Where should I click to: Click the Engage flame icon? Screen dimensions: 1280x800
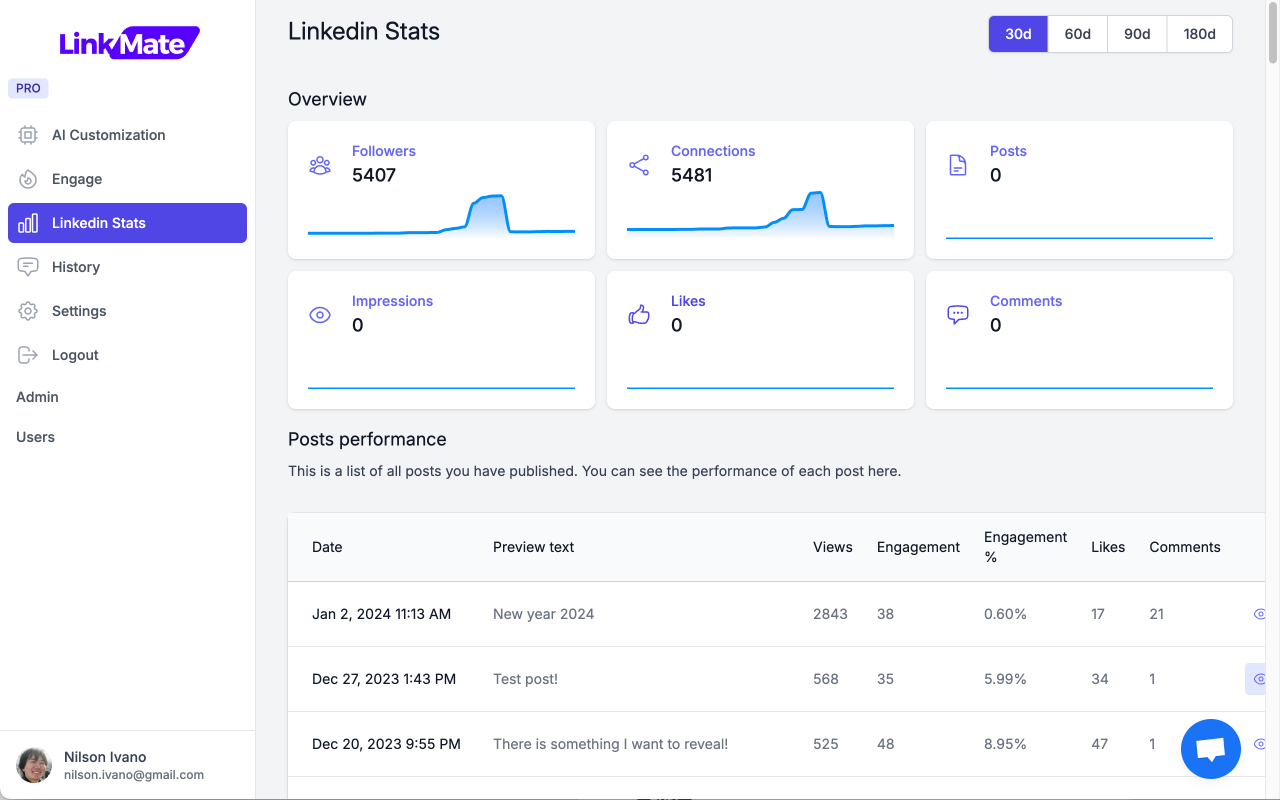click(28, 179)
